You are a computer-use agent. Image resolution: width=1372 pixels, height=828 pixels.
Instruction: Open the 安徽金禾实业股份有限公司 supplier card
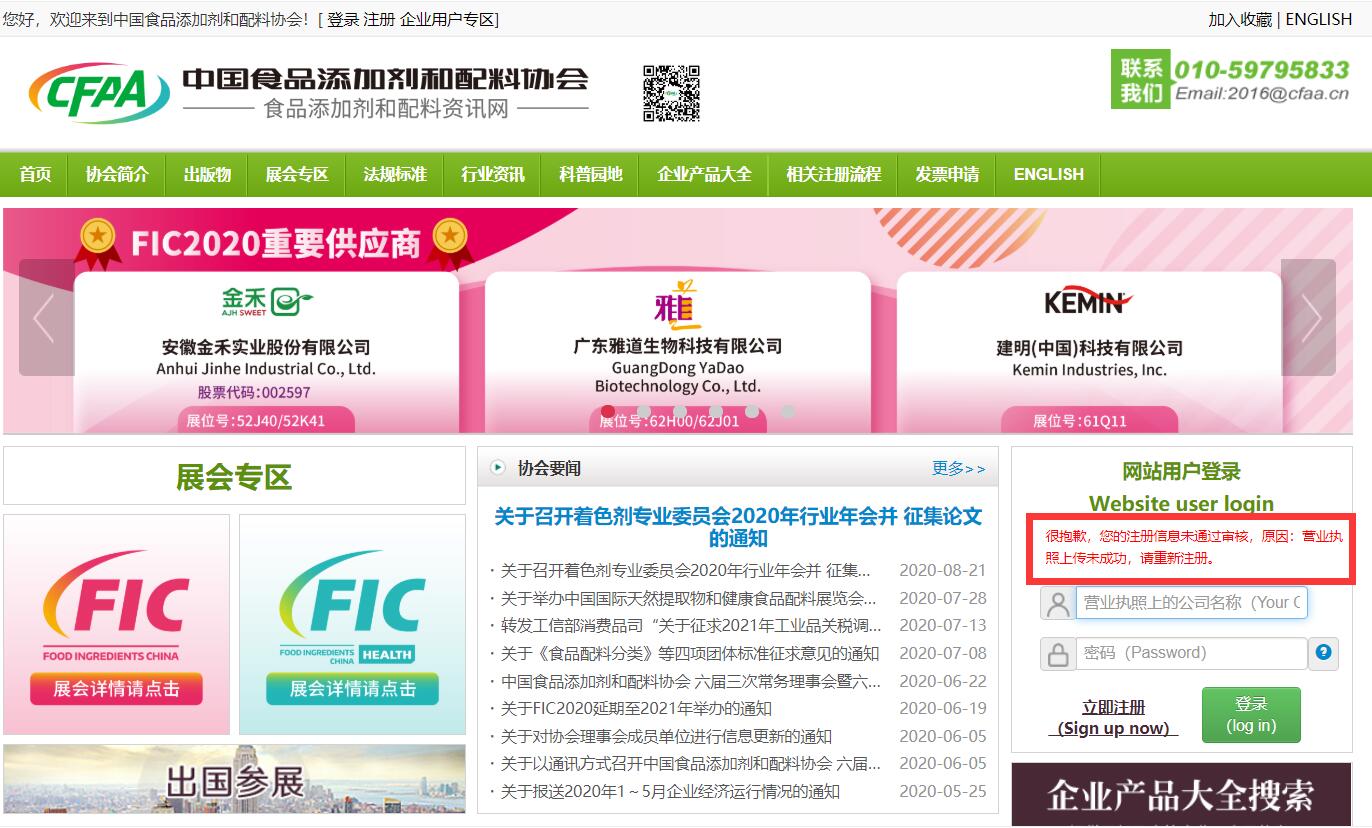[x=266, y=351]
